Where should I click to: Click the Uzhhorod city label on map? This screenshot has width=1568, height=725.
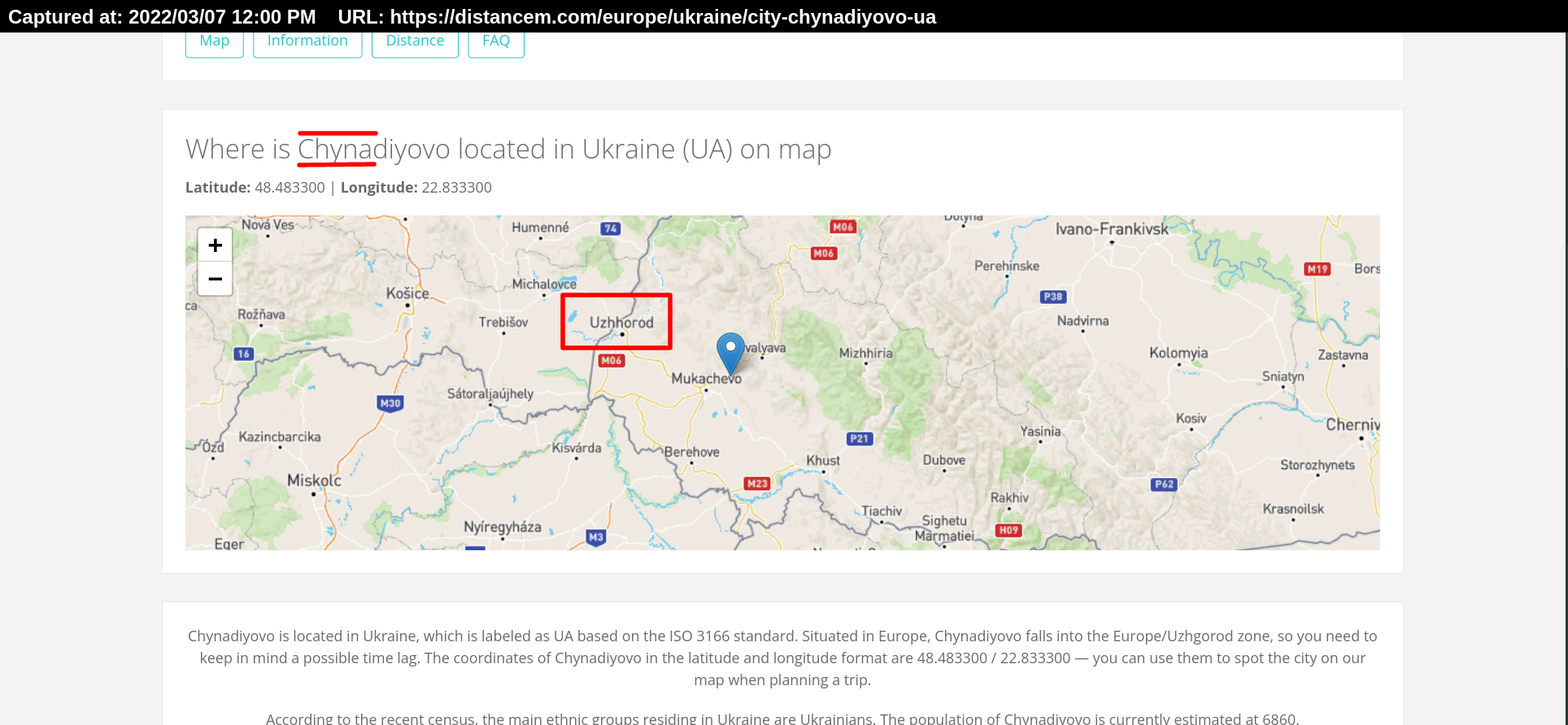pos(621,323)
